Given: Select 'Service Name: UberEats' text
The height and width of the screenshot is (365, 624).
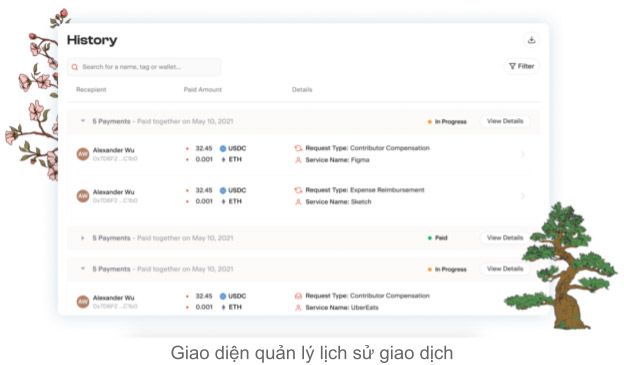Looking at the screenshot, I should pos(342,308).
